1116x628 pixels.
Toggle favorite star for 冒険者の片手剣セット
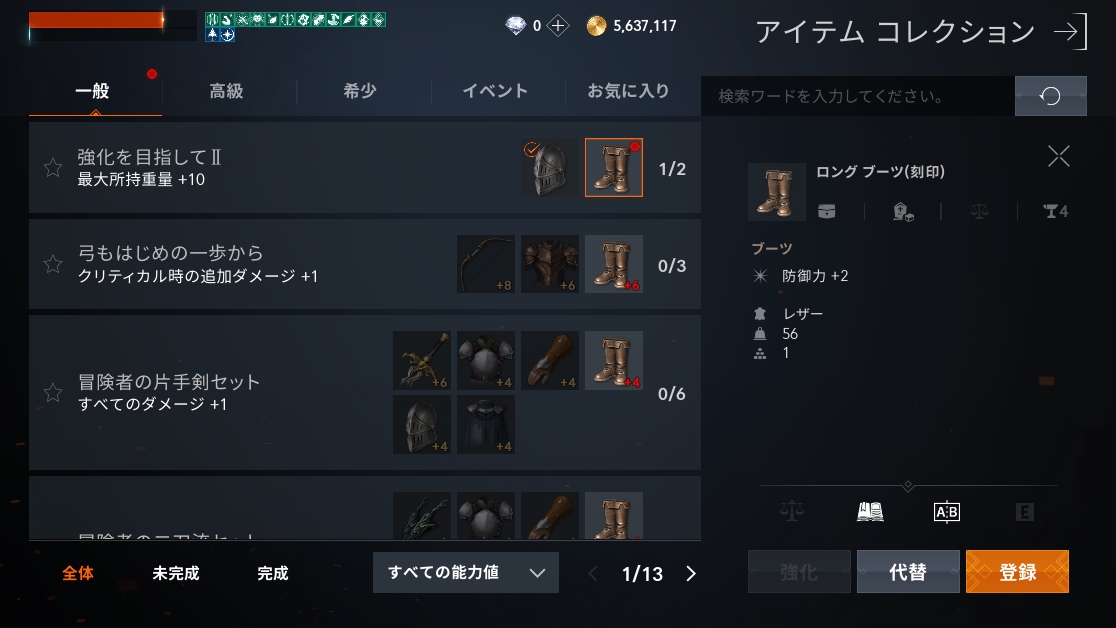tap(53, 392)
